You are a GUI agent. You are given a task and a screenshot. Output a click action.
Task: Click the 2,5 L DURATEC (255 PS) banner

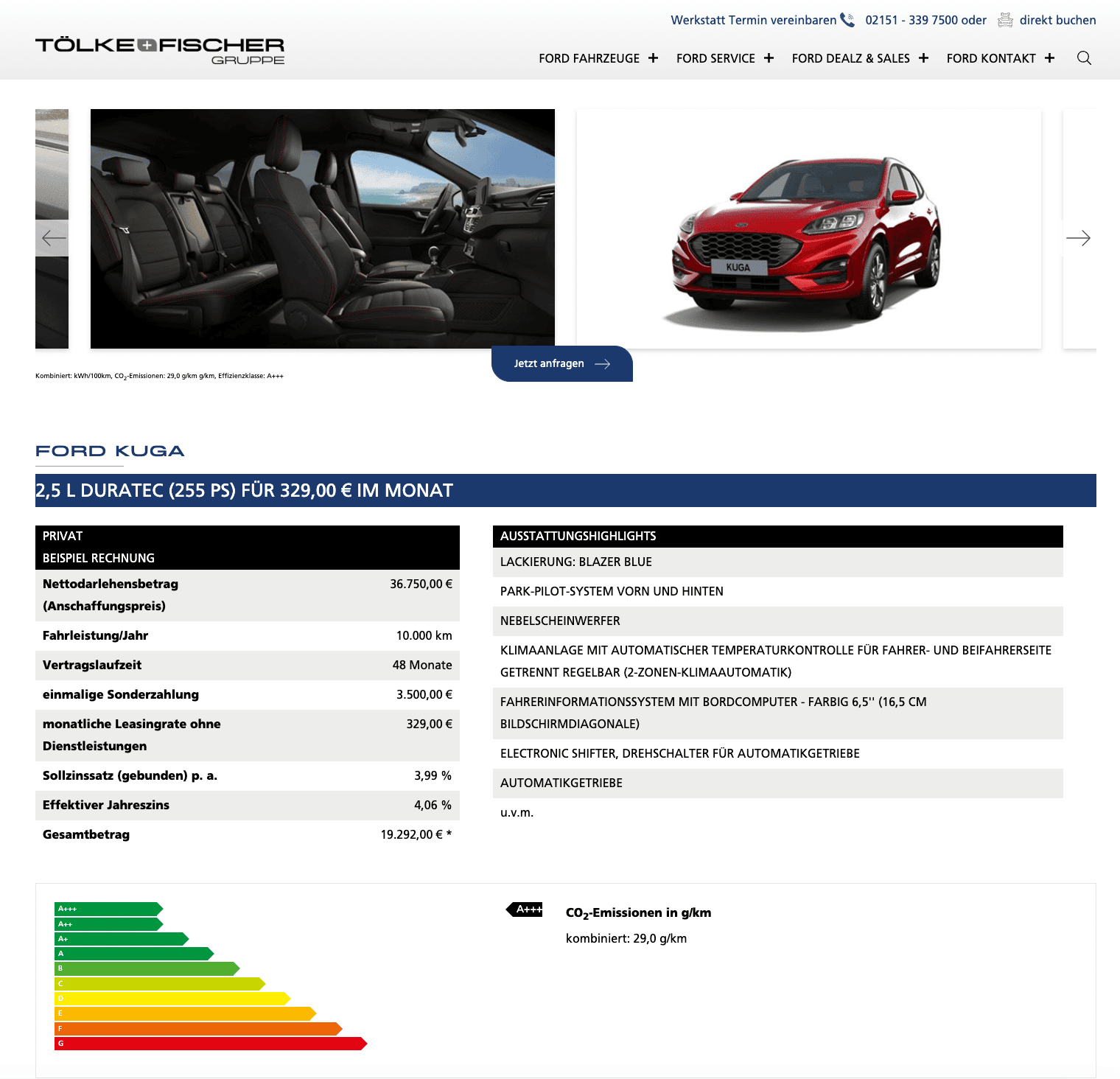pos(566,490)
